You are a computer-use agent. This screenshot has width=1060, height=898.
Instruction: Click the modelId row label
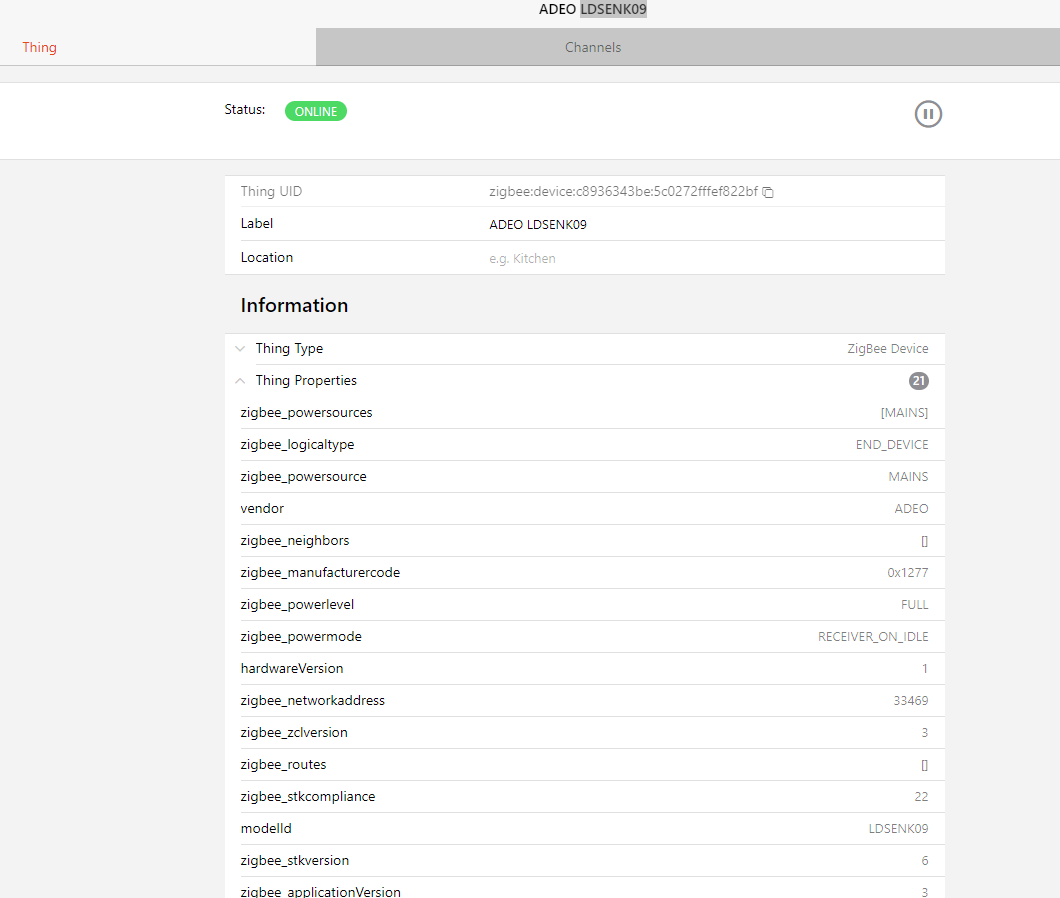click(266, 828)
